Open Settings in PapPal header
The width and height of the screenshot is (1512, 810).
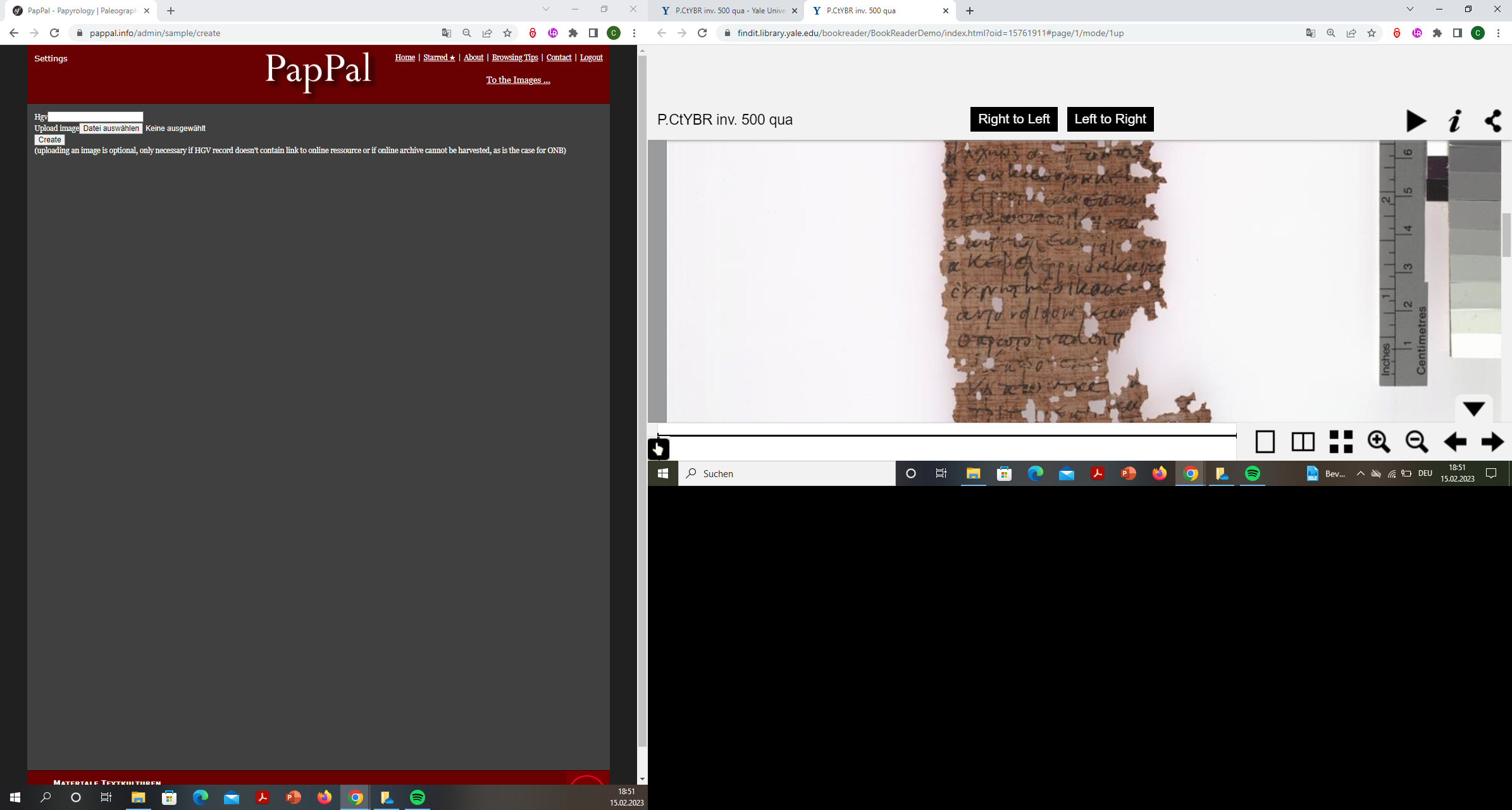[51, 58]
